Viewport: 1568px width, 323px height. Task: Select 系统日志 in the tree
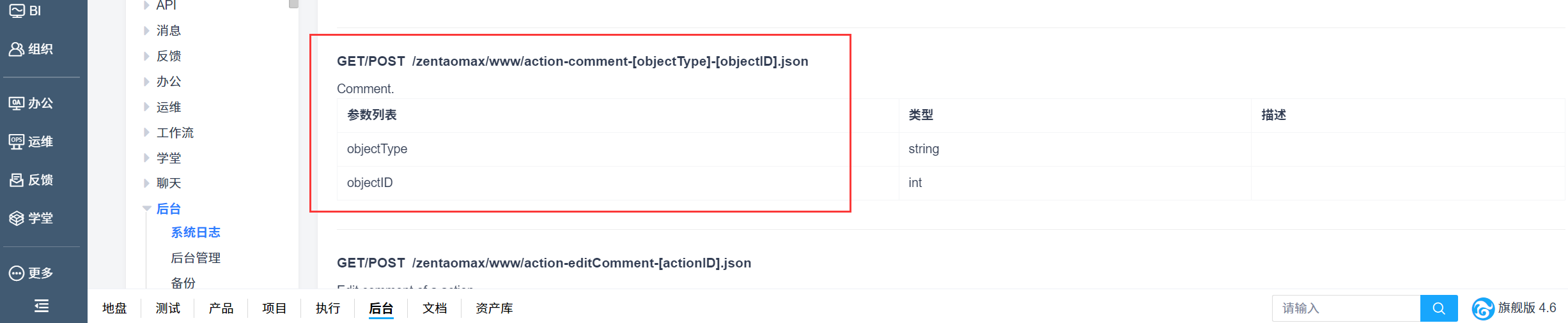[x=196, y=232]
